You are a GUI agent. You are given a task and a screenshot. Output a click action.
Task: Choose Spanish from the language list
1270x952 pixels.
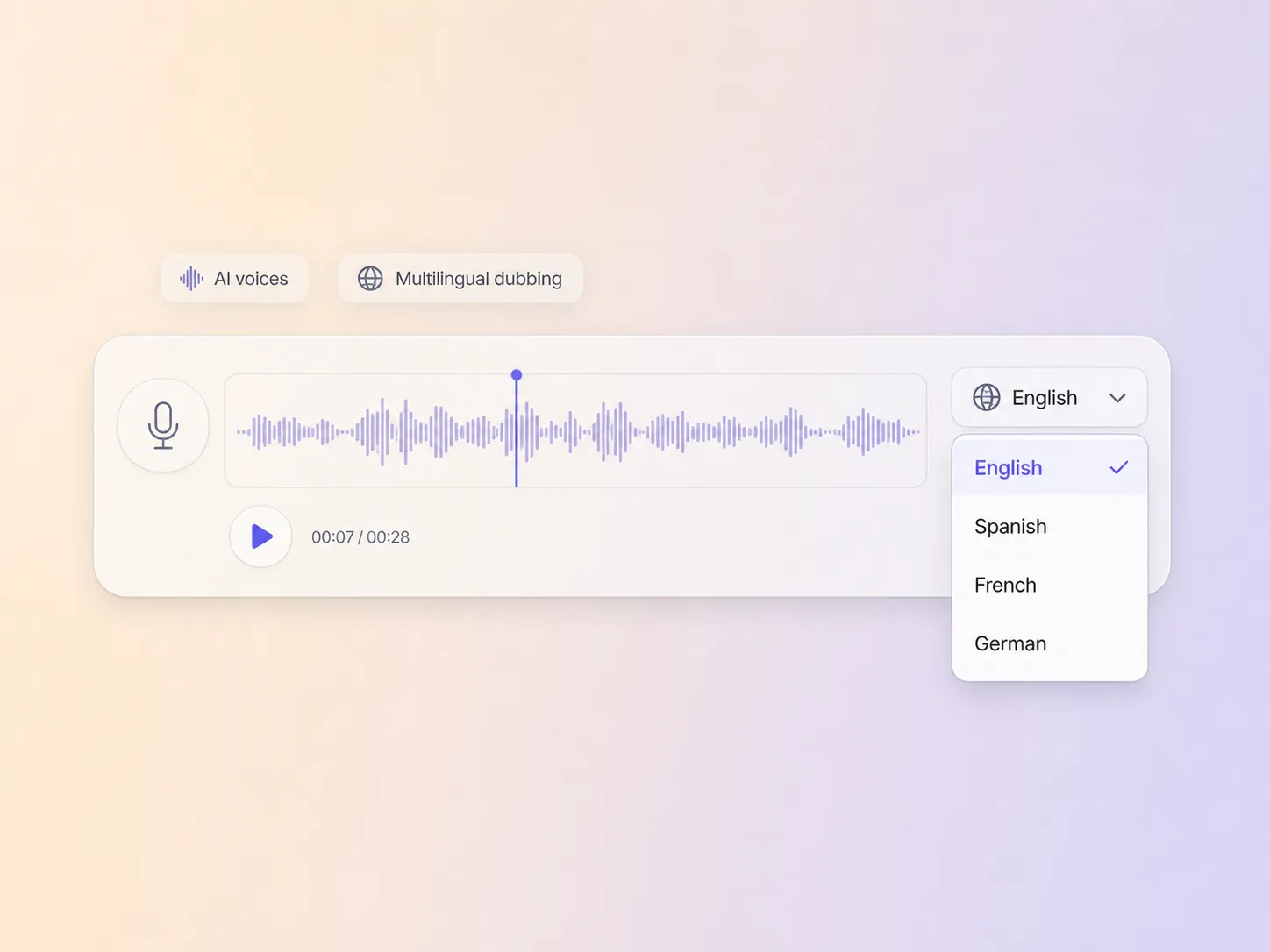coord(1049,526)
